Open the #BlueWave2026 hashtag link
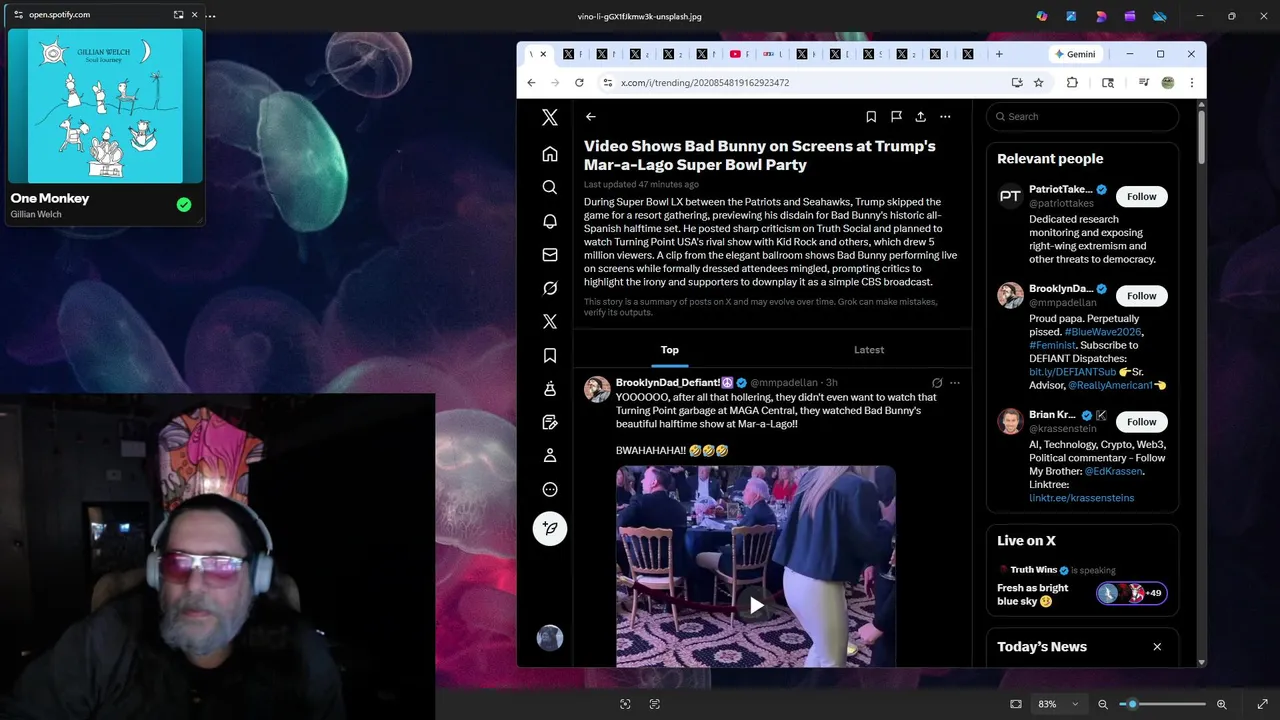Viewport: 1280px width, 720px height. (1103, 332)
